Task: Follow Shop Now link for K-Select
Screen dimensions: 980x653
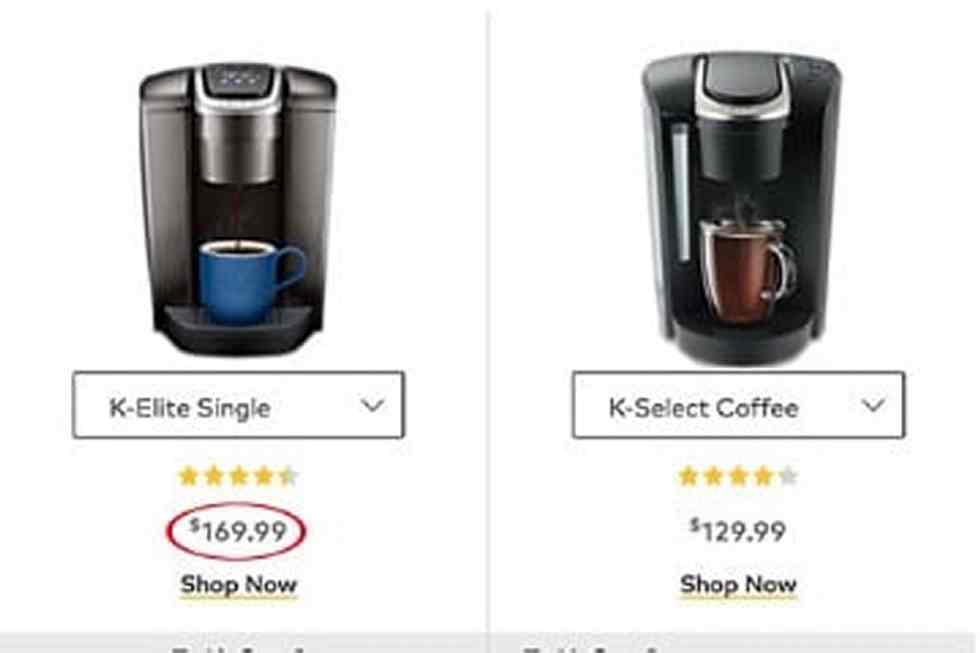Action: (738, 585)
